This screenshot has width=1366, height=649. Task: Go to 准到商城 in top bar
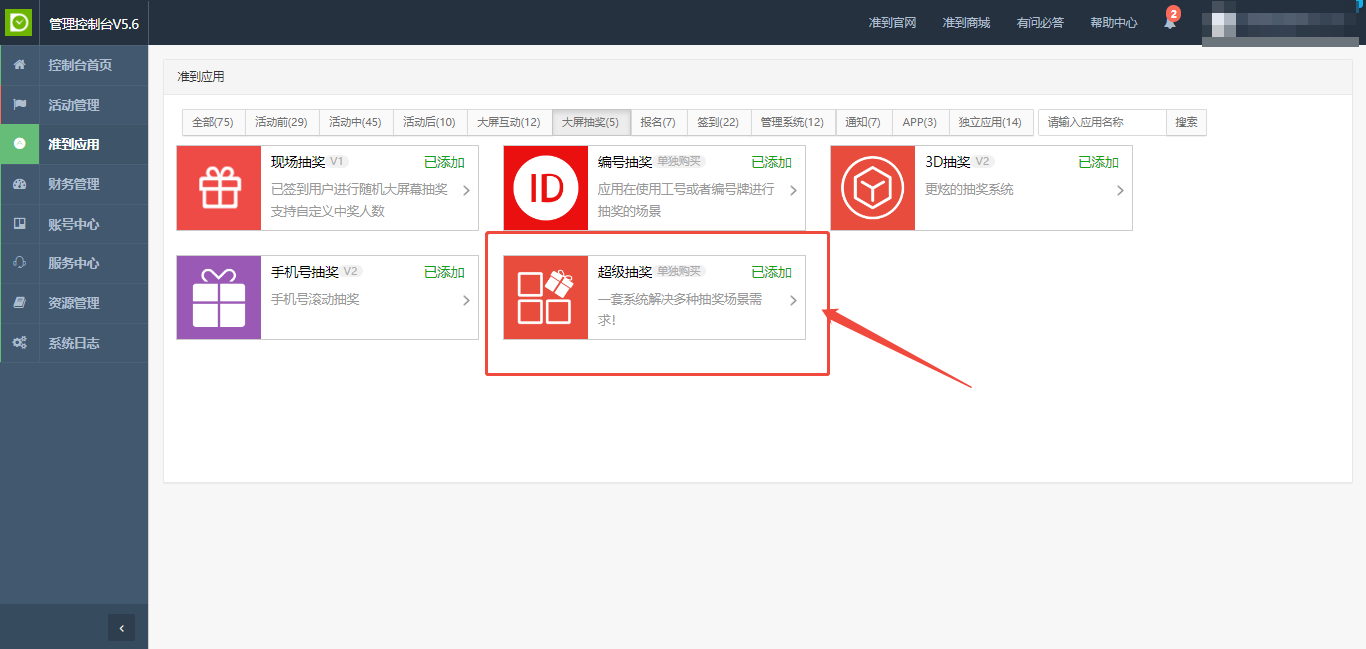[966, 23]
